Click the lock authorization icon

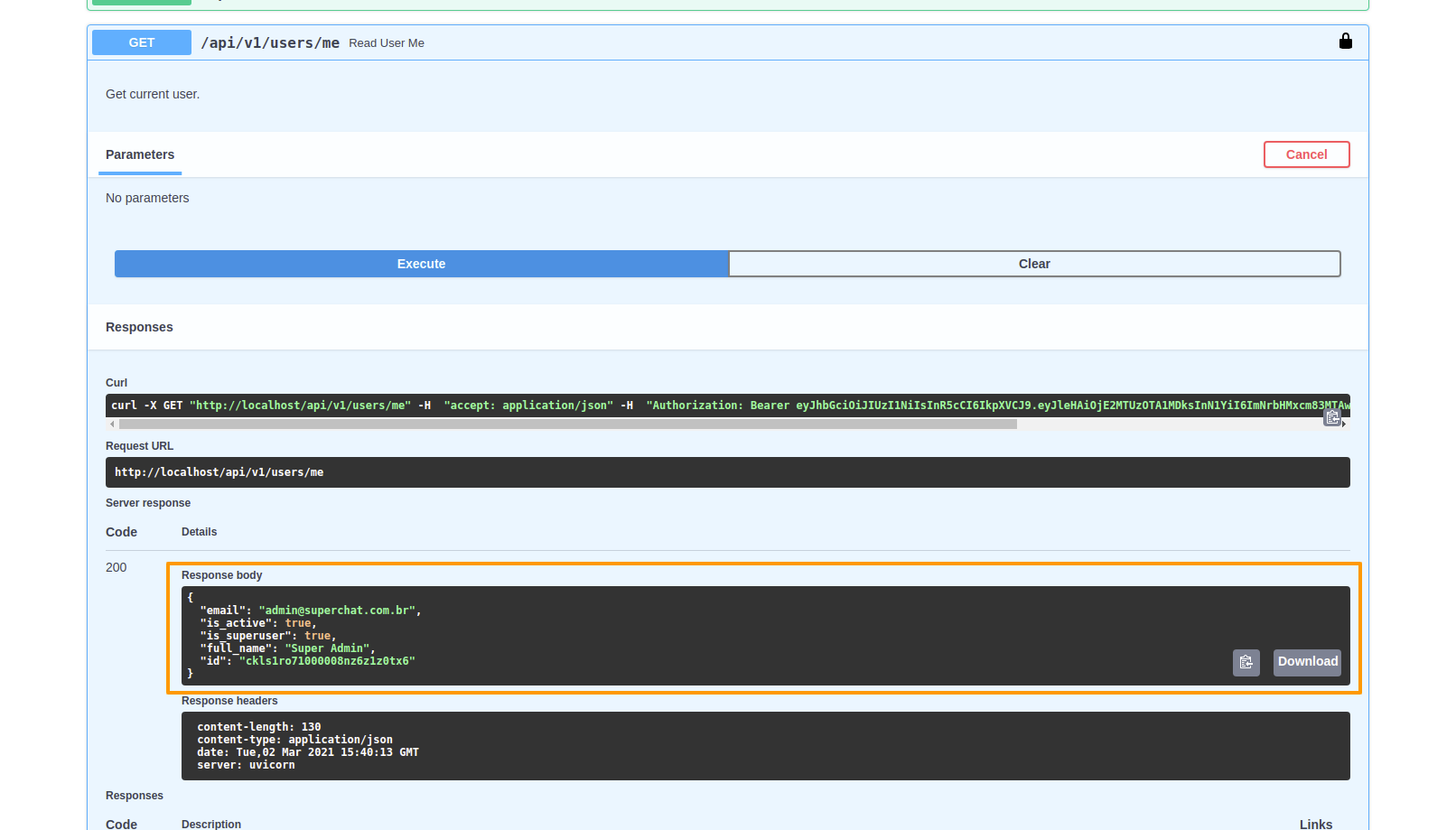click(1345, 42)
